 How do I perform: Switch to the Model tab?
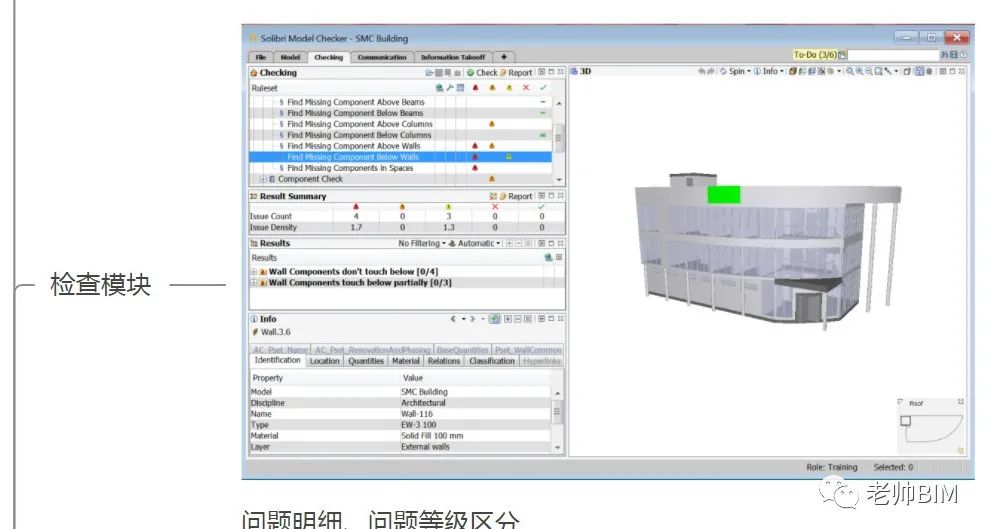(x=290, y=57)
